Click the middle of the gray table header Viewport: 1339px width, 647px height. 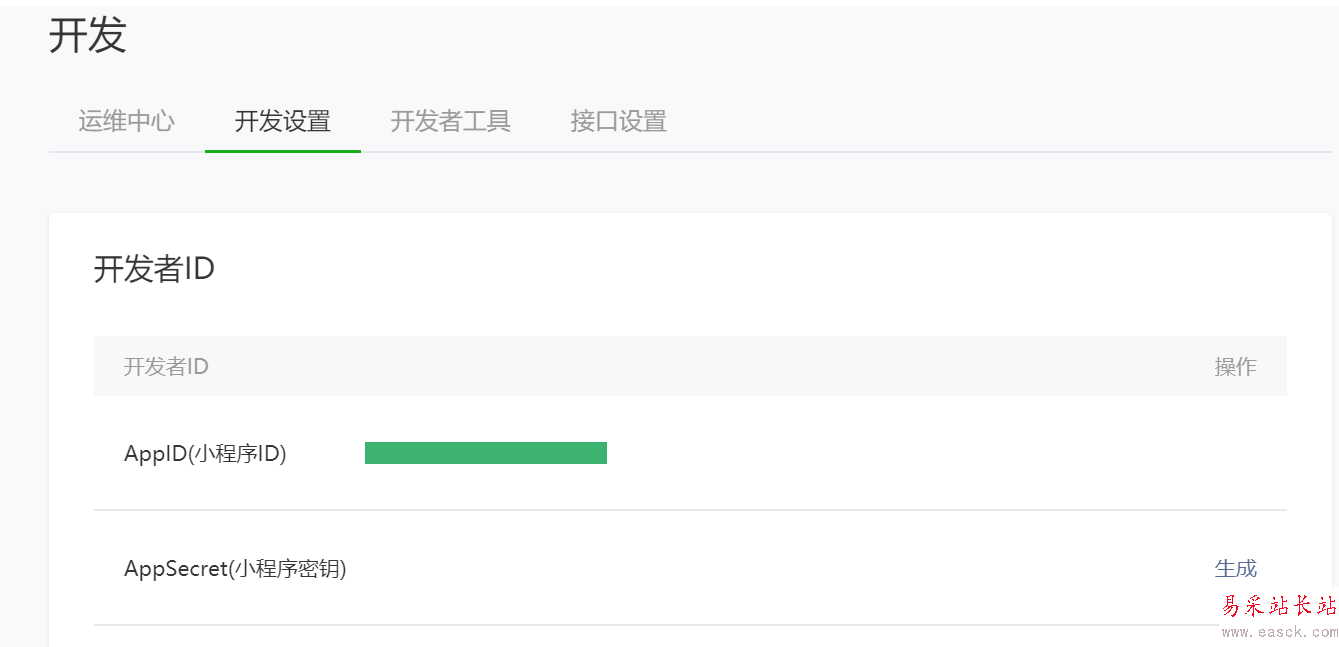[690, 367]
